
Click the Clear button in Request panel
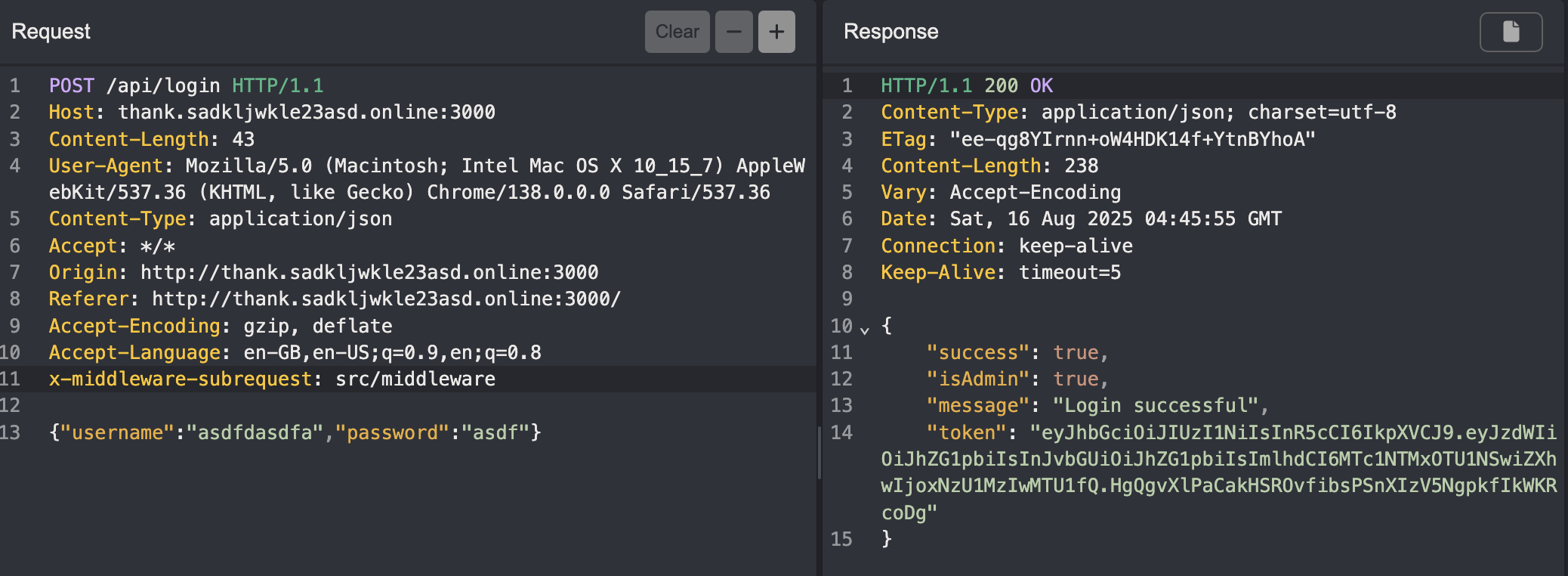pos(677,32)
